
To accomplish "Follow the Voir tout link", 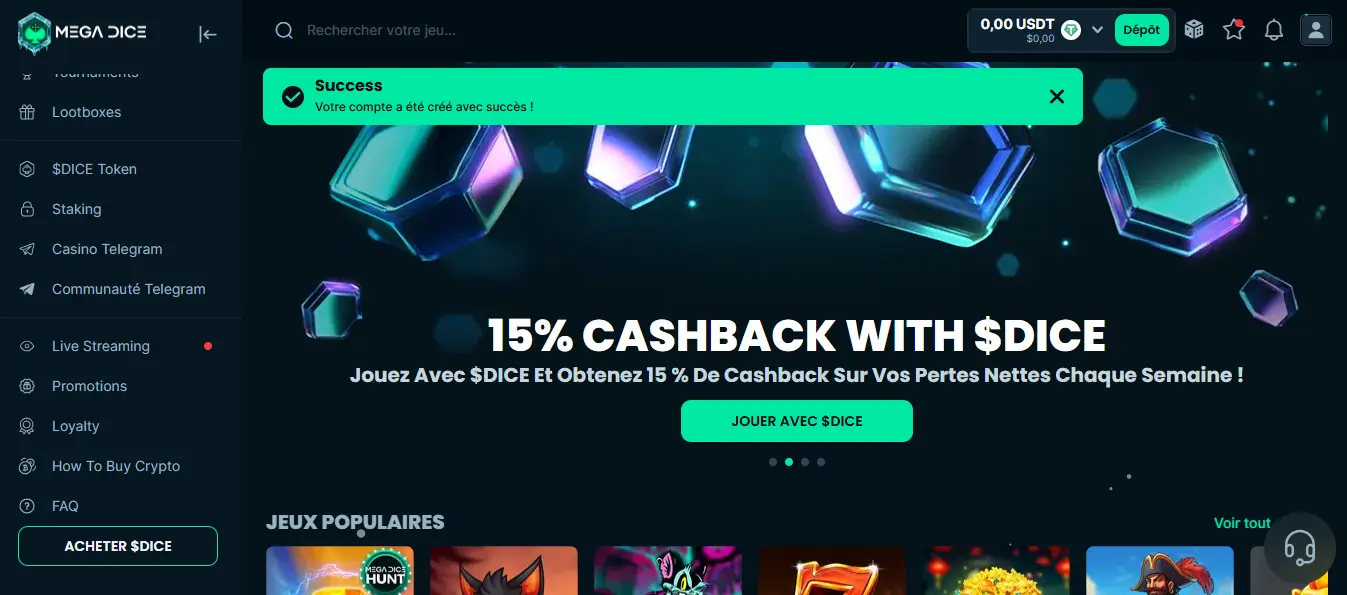I will pos(1242,523).
